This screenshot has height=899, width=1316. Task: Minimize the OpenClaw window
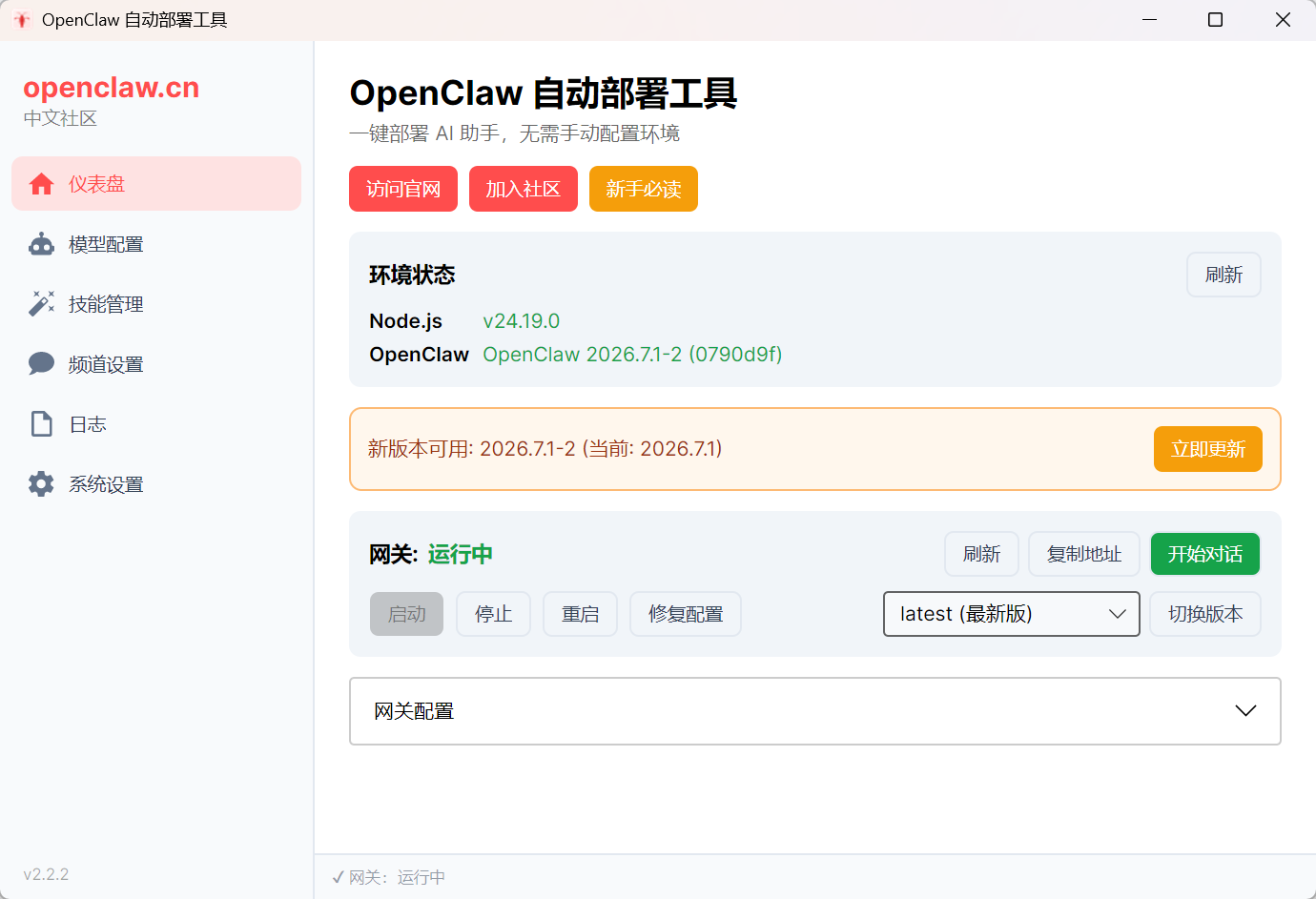(x=1150, y=20)
